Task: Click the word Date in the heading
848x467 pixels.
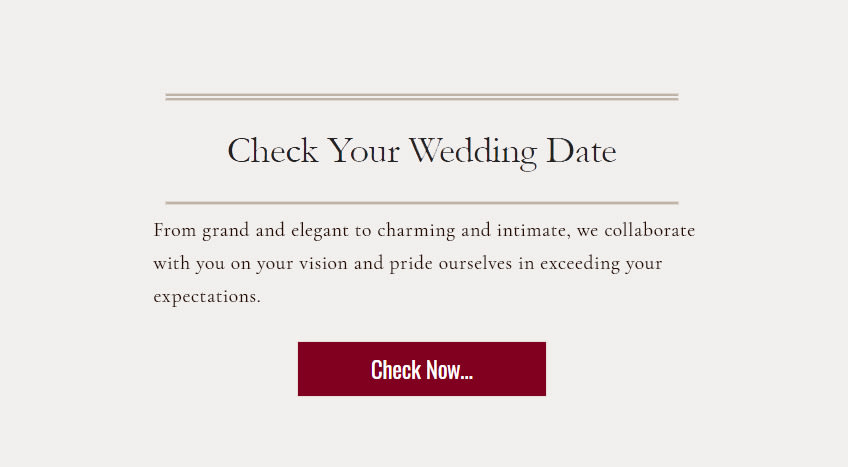Action: coord(581,151)
